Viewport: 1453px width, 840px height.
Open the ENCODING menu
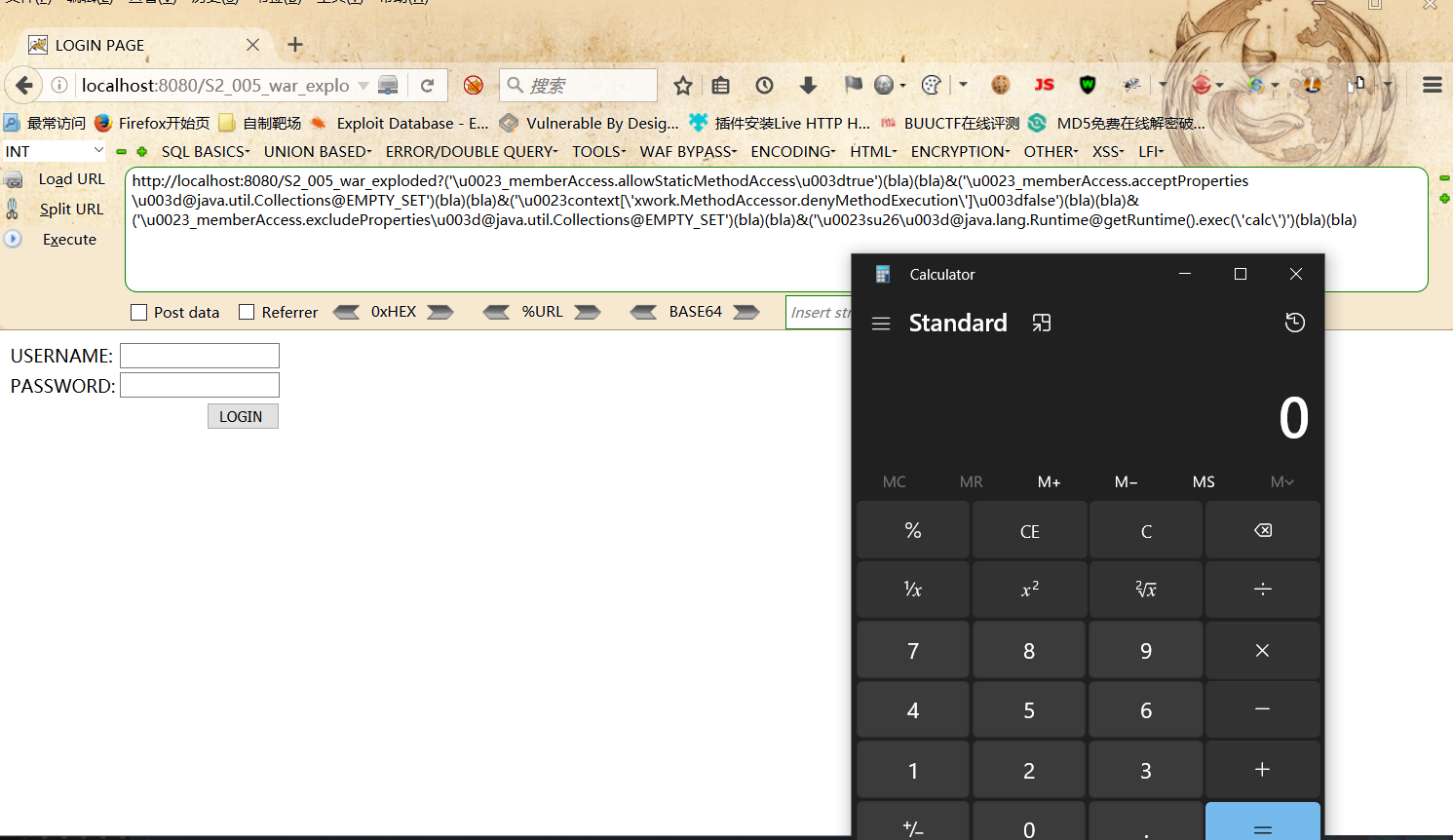(793, 151)
